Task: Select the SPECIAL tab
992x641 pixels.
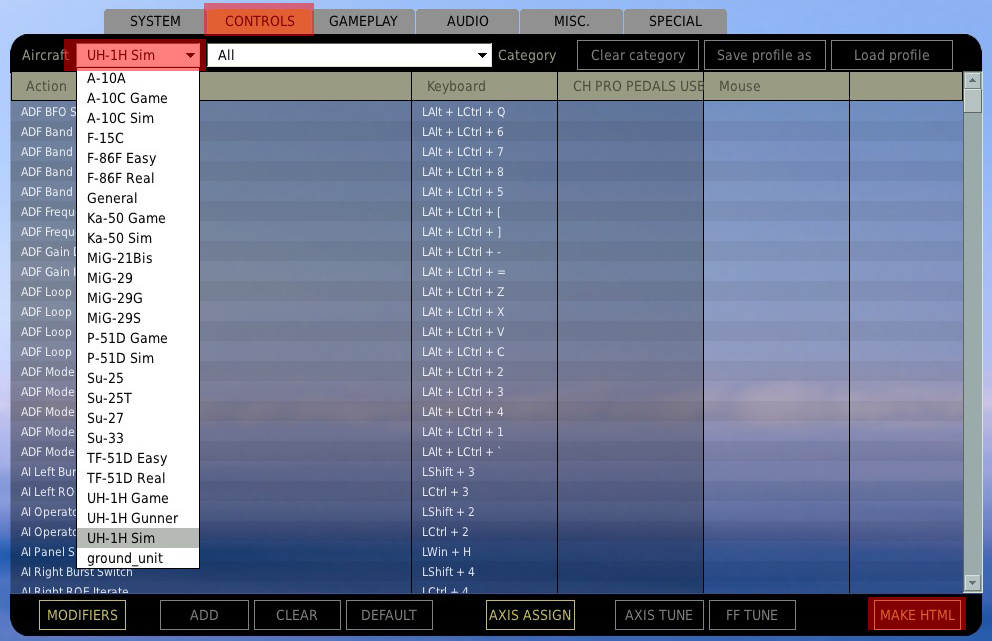Action: tap(675, 21)
